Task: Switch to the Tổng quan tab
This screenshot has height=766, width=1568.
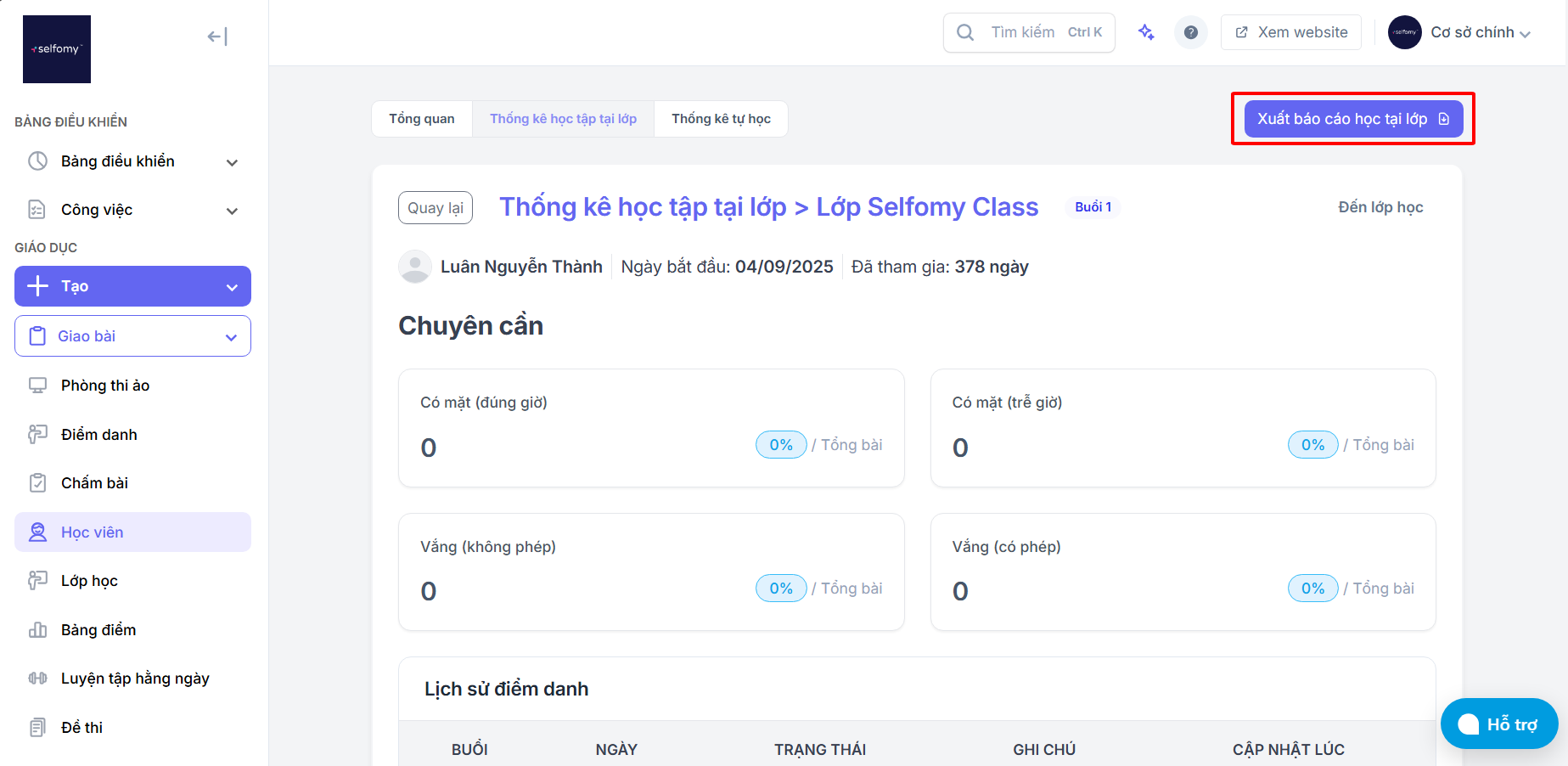Action: tap(422, 119)
